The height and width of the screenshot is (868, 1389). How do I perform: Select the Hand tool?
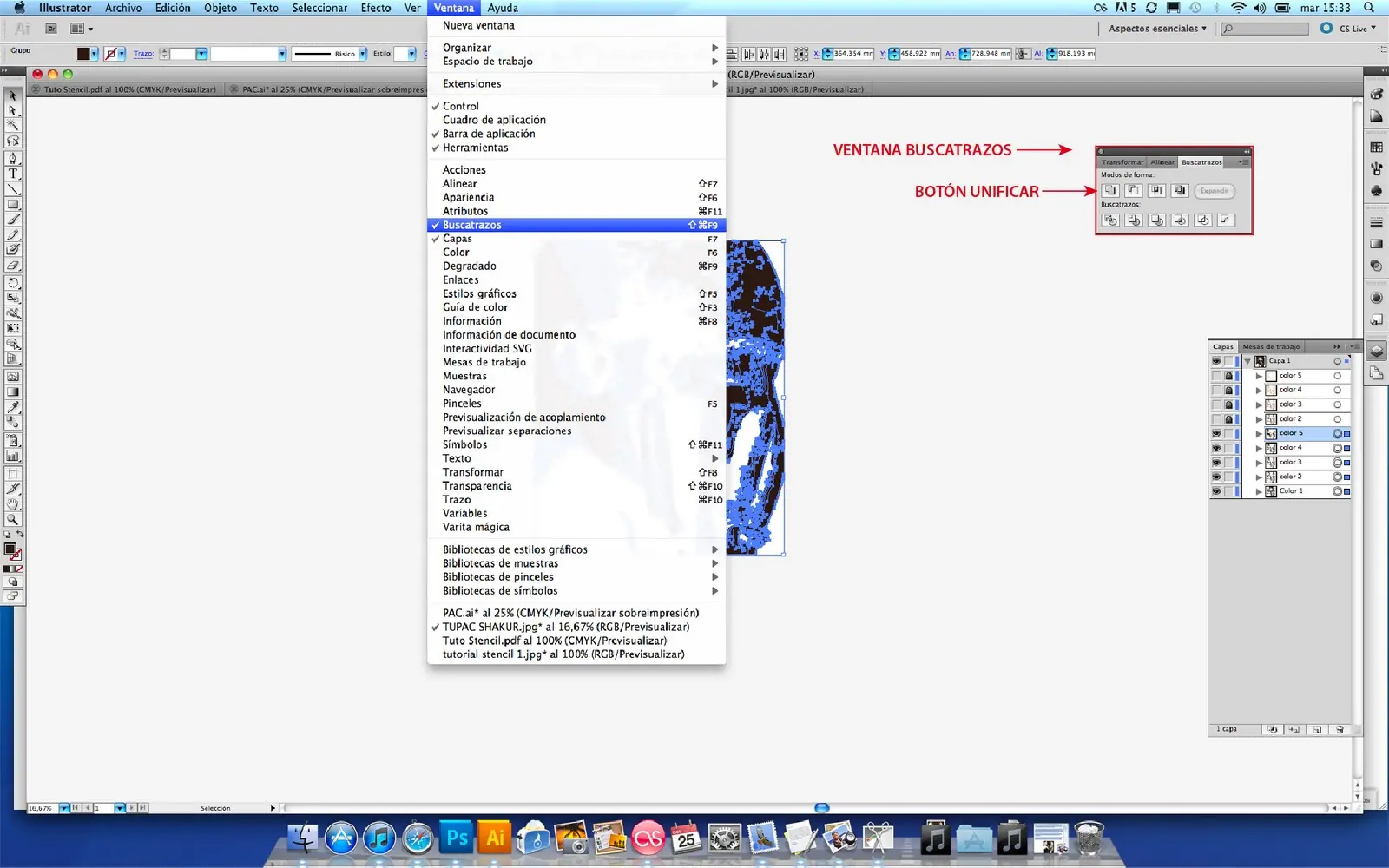(x=13, y=504)
